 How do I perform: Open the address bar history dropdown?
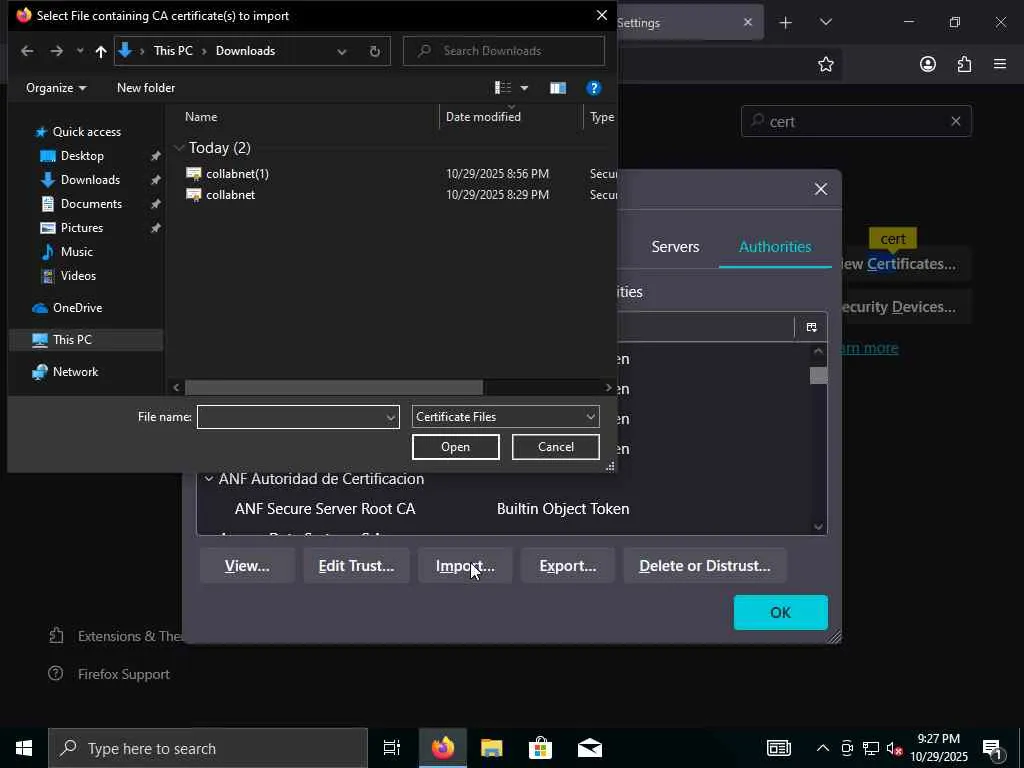click(342, 51)
